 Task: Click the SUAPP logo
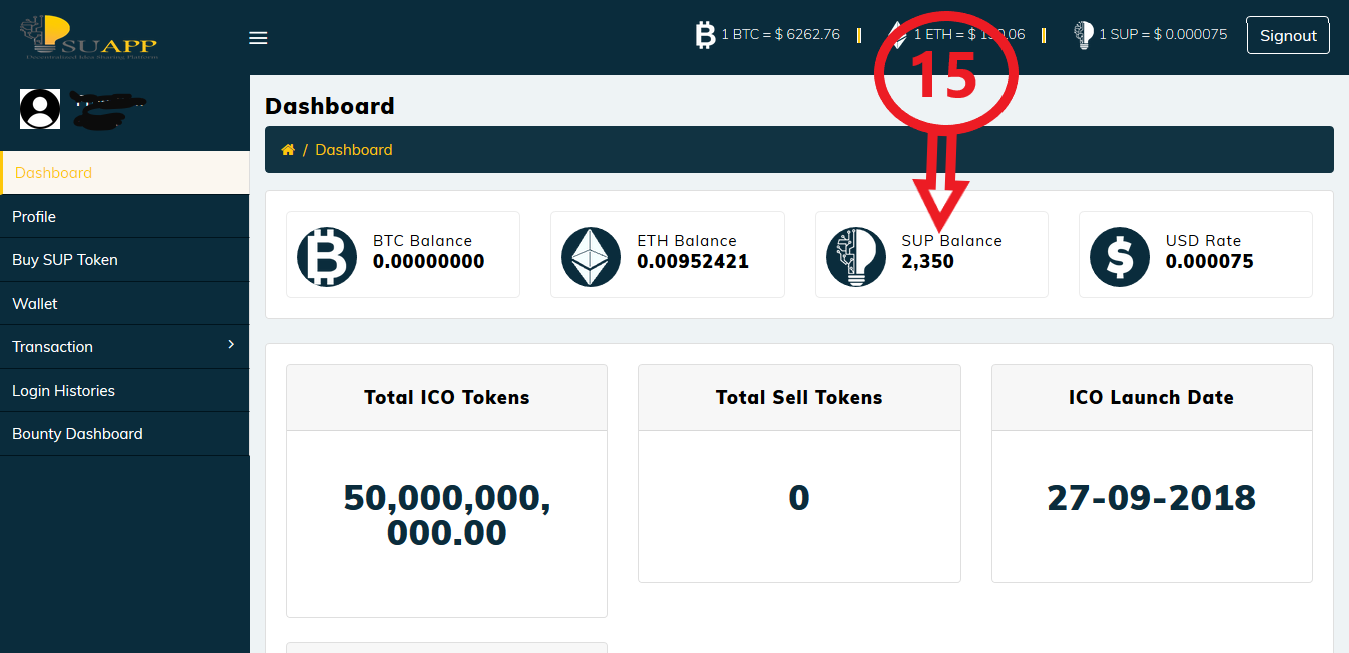point(90,37)
